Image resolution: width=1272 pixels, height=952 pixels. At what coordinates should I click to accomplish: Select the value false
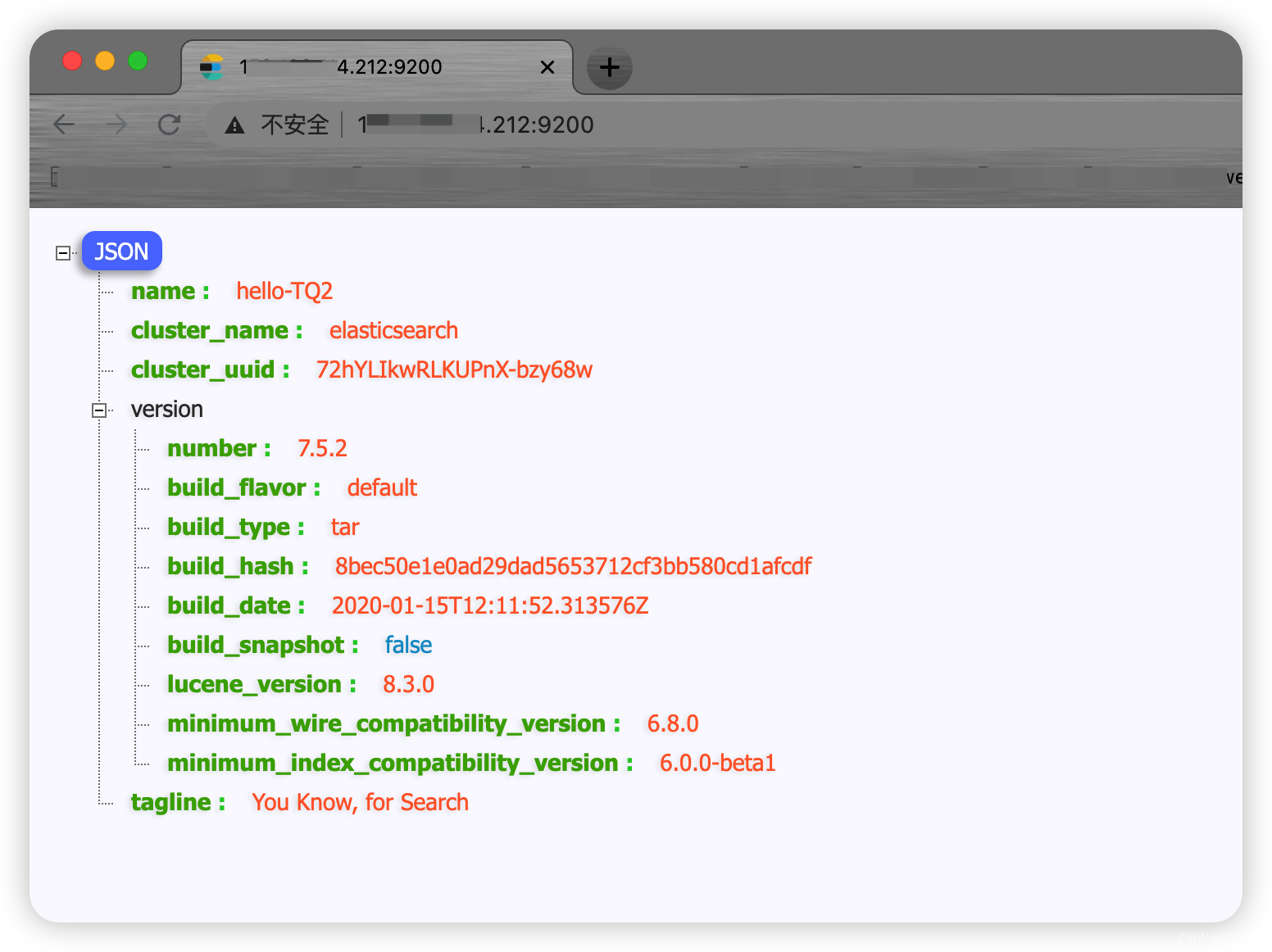pos(408,645)
